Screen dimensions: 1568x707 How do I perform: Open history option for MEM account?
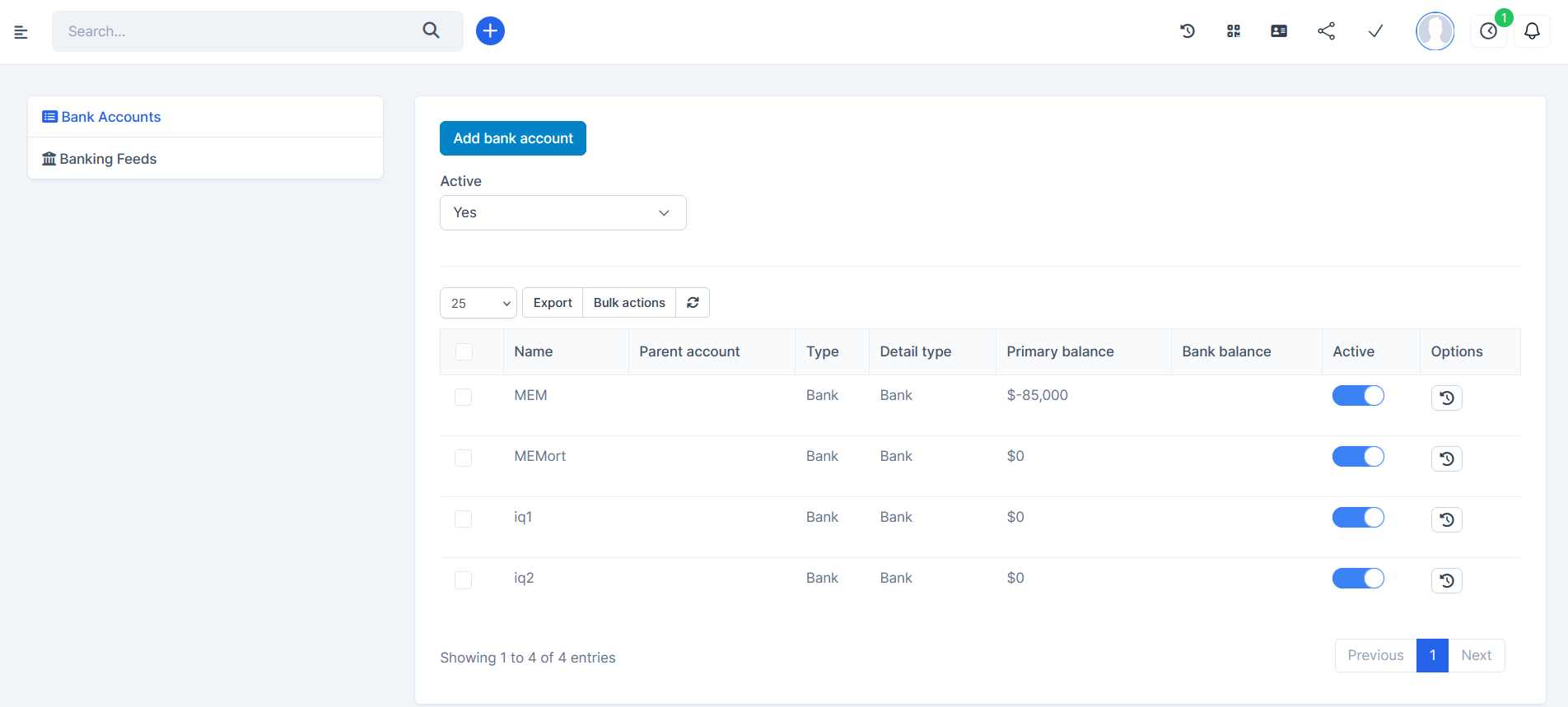[1447, 398]
